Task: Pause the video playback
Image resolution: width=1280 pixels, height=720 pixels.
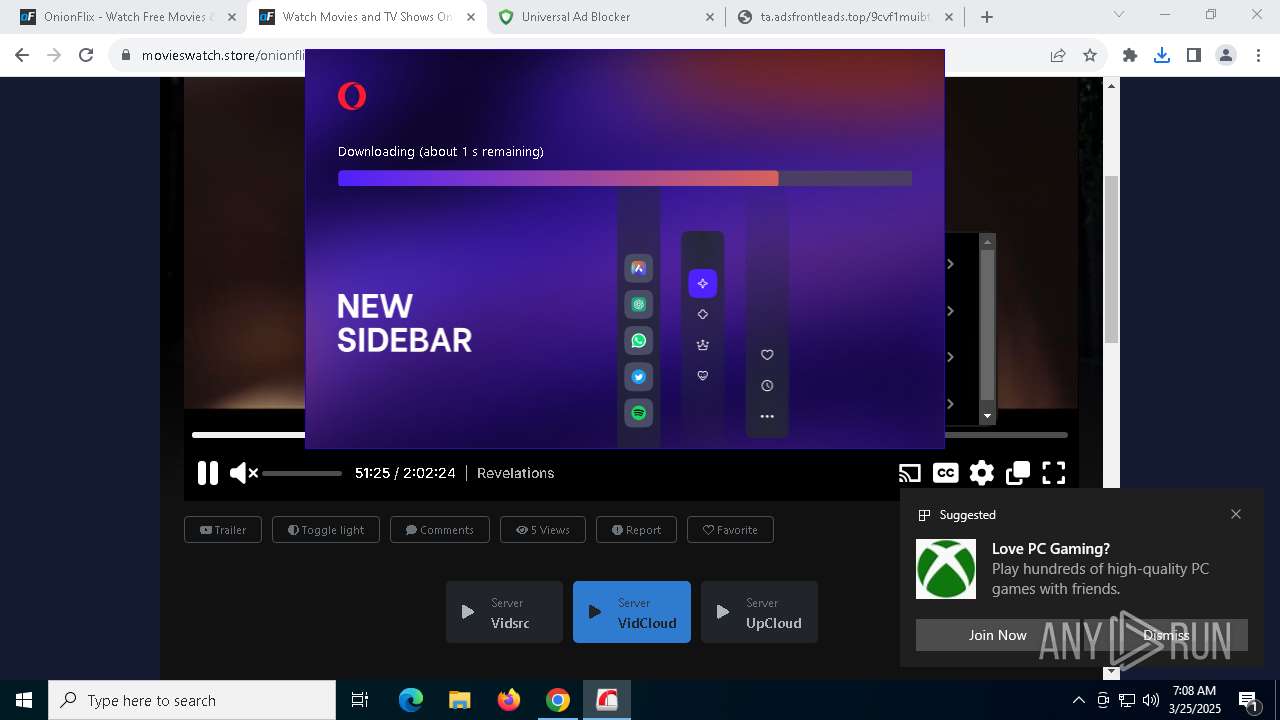Action: 208,473
